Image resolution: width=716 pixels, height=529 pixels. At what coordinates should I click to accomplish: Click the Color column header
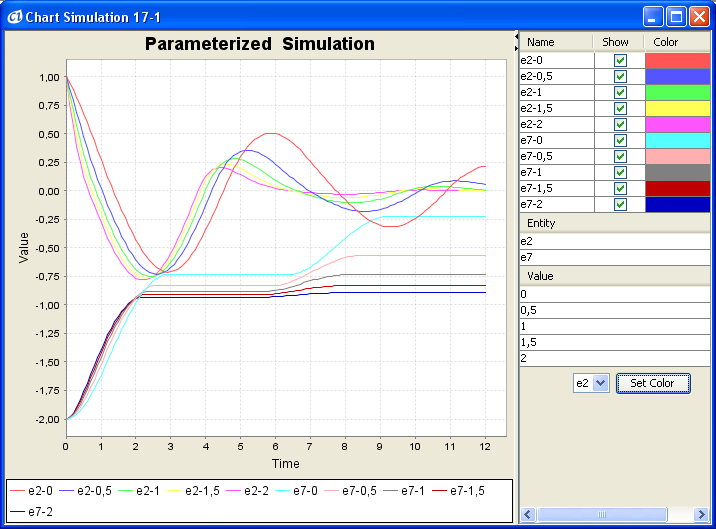[x=677, y=42]
